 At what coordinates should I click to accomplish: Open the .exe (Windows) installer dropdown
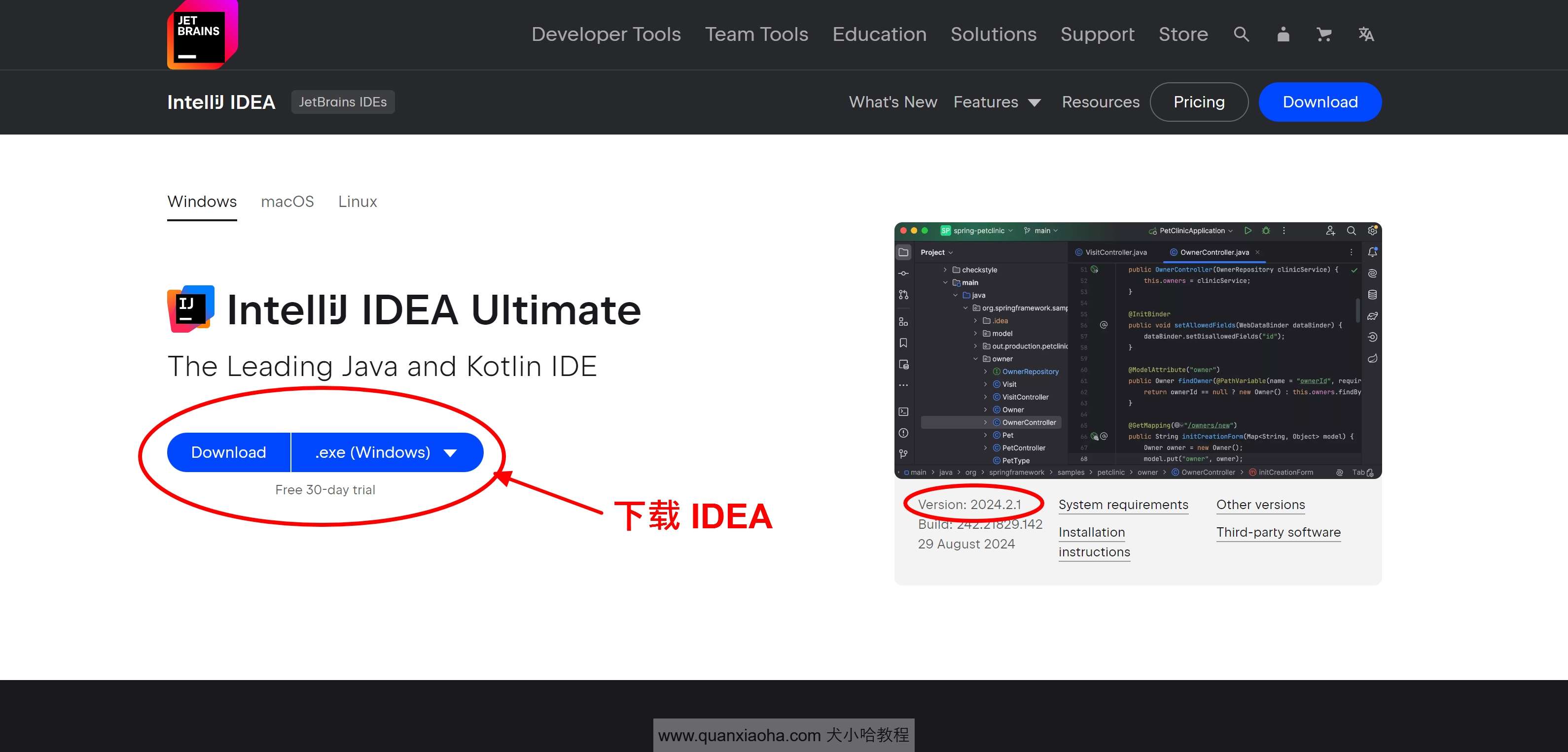[387, 452]
